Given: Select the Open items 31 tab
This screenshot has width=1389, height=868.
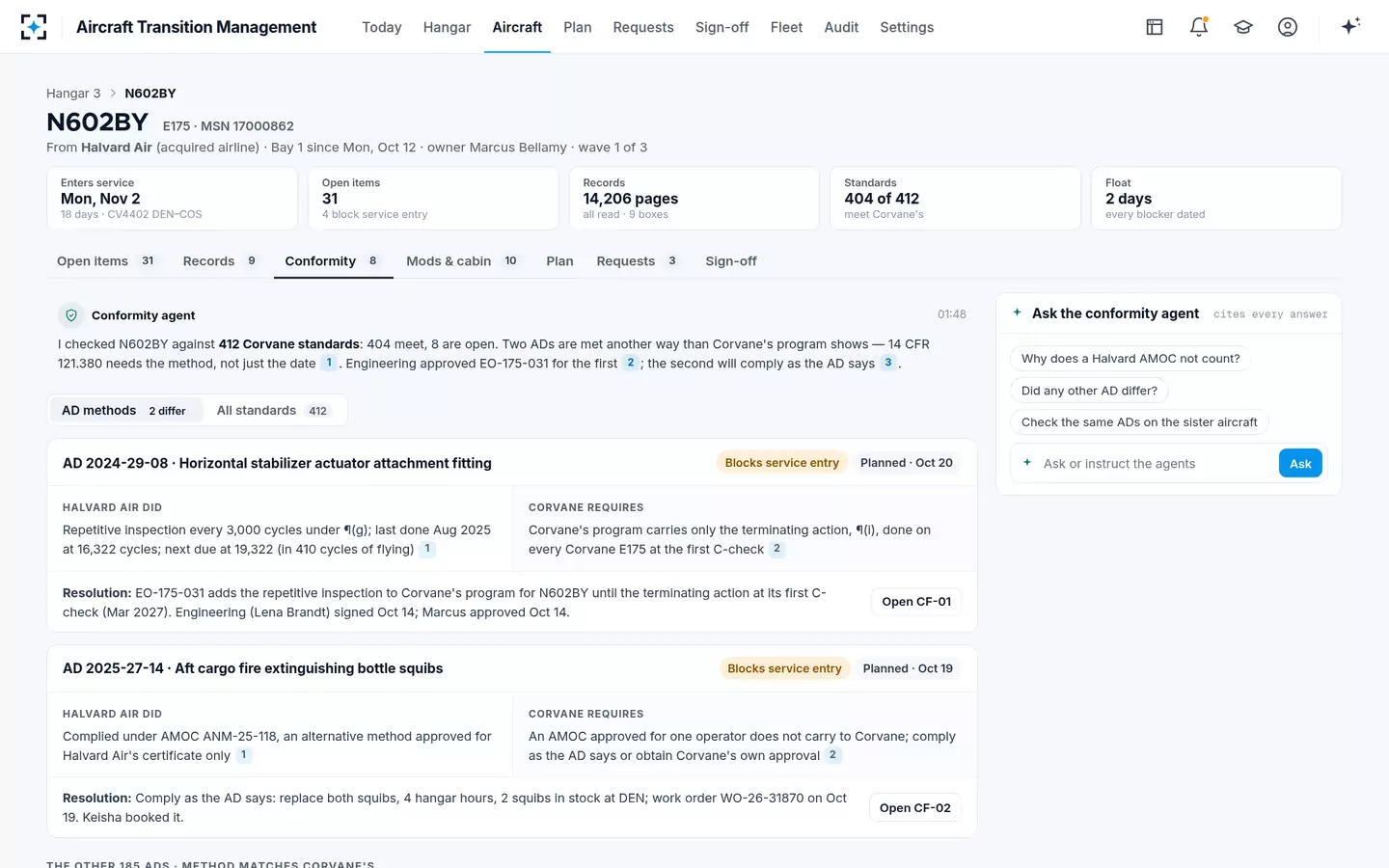Looking at the screenshot, I should [106, 261].
